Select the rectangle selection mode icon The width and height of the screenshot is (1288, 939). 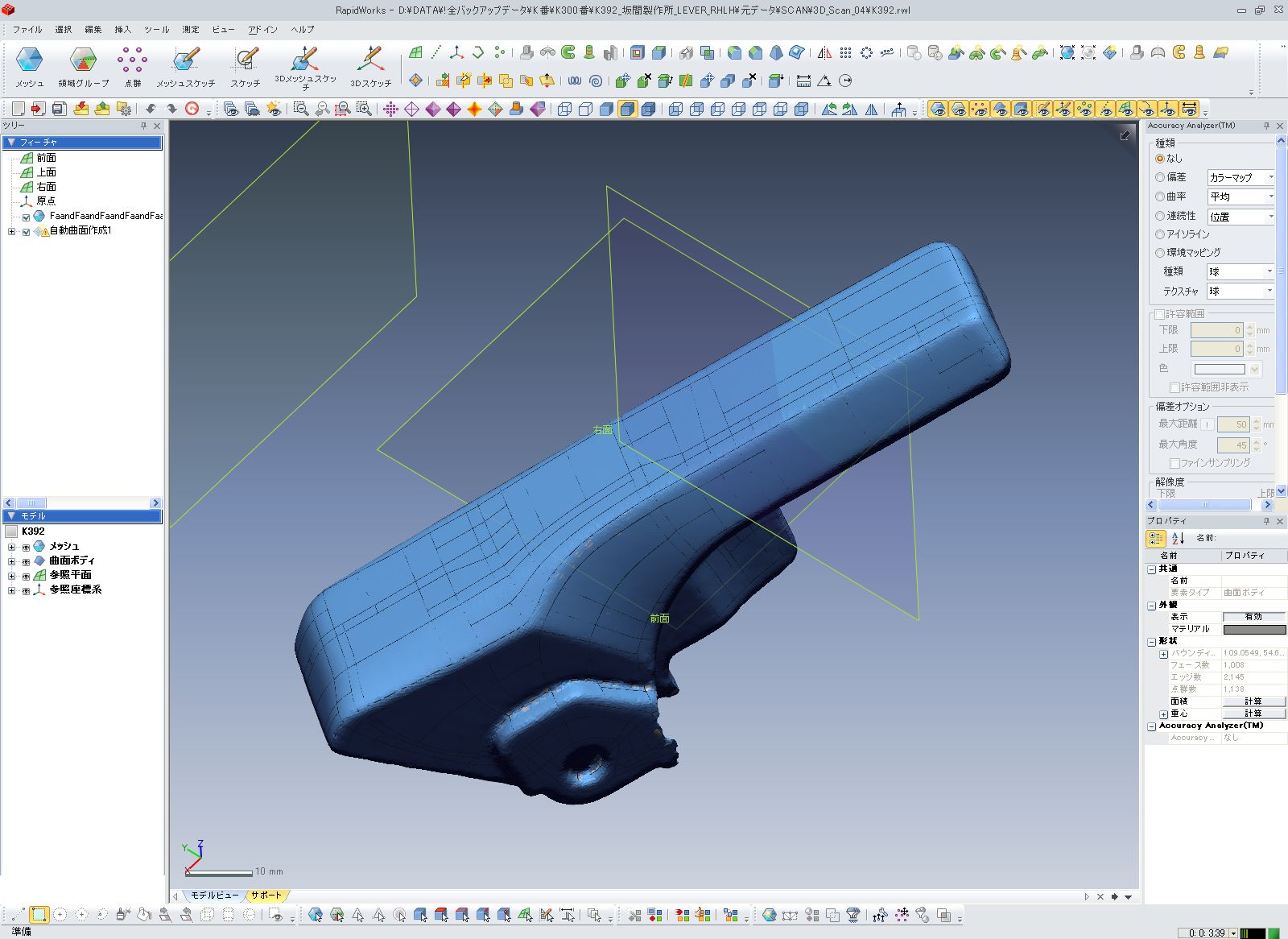coord(39,915)
